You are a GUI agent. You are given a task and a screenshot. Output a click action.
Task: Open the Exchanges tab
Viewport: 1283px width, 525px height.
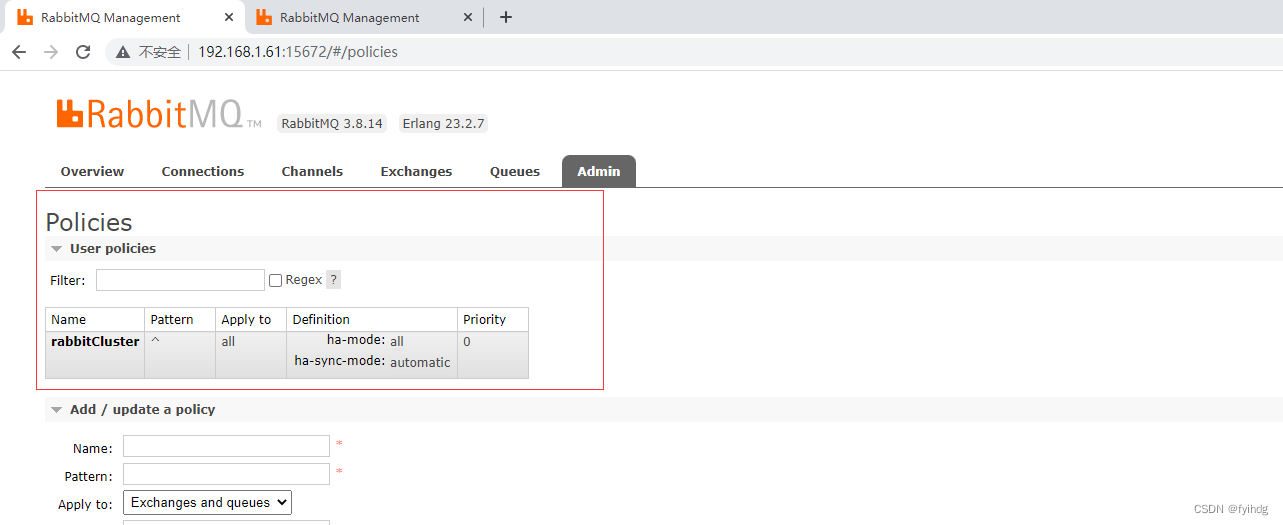416,171
